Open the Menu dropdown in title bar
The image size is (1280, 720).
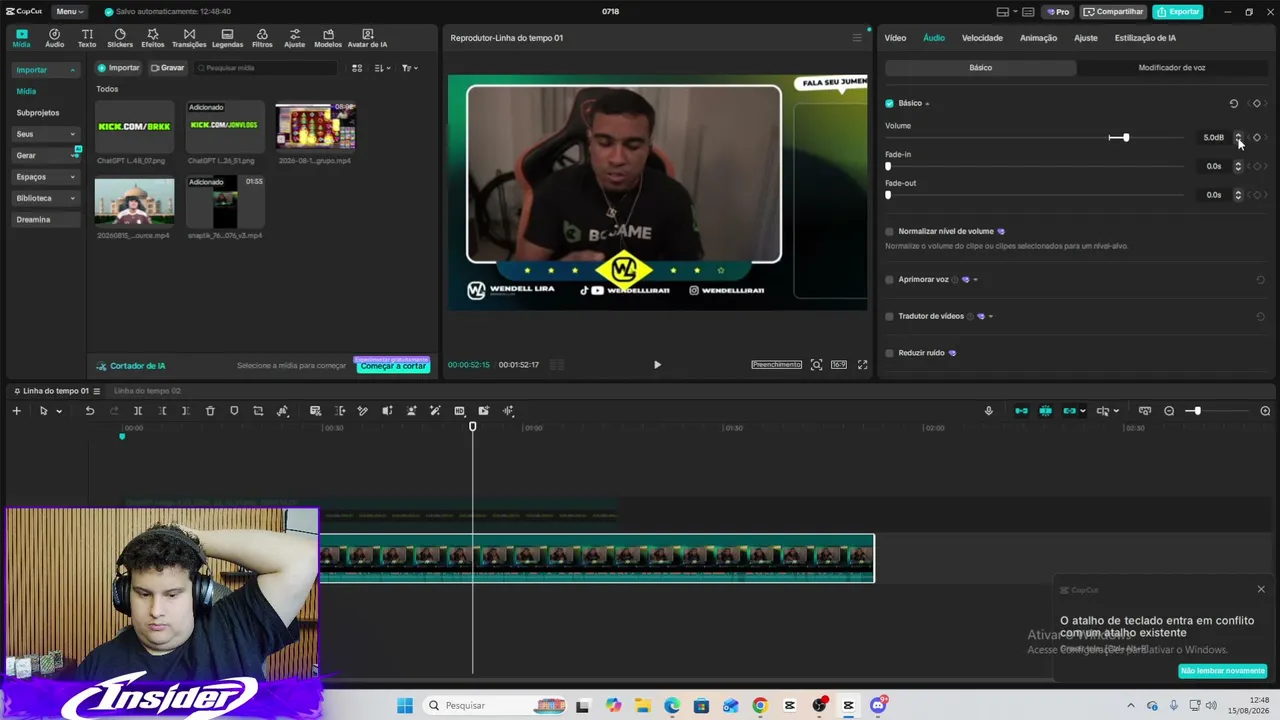click(x=69, y=12)
